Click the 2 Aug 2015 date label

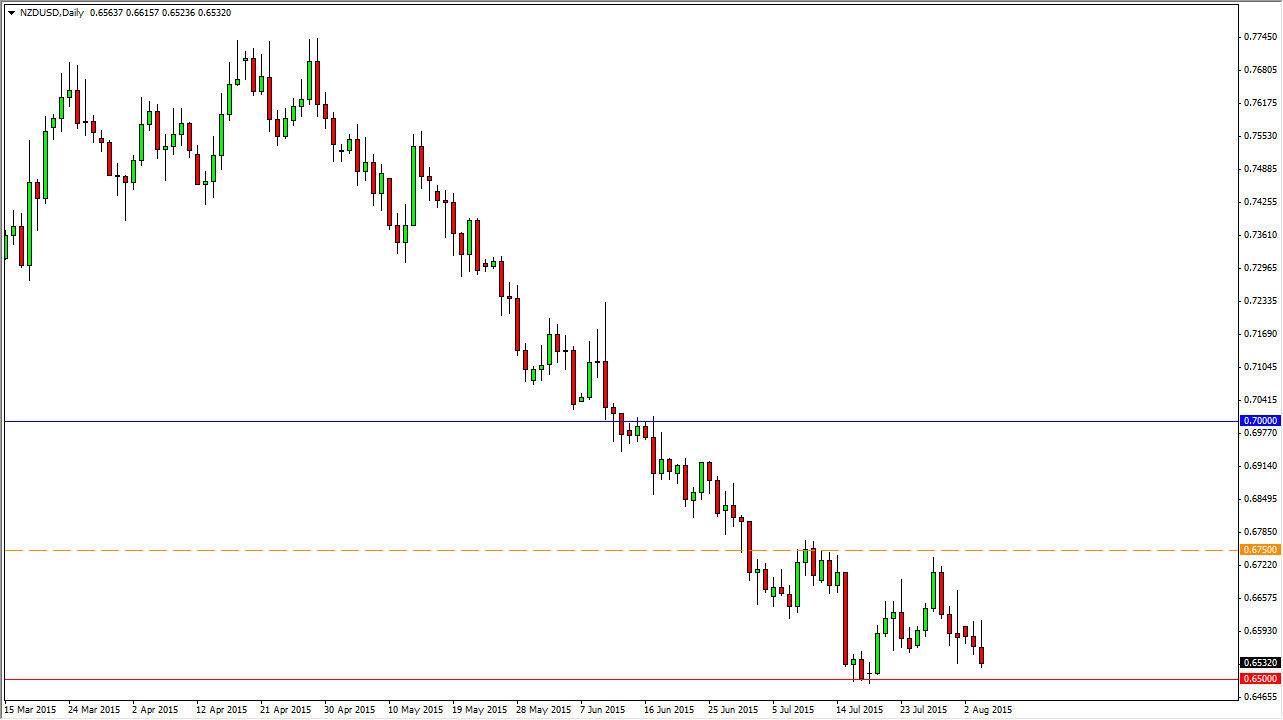(x=987, y=710)
